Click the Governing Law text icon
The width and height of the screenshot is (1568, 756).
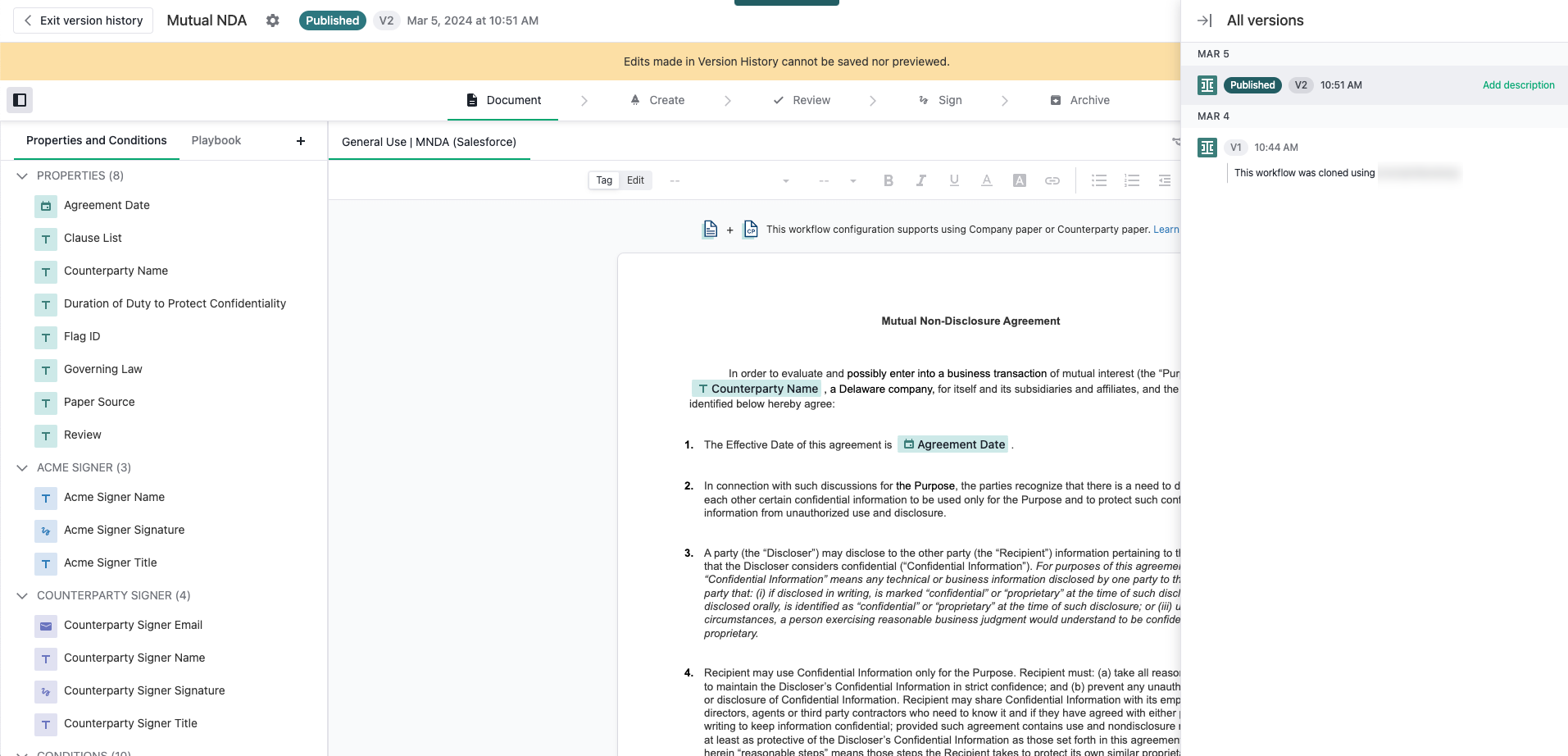[46, 370]
